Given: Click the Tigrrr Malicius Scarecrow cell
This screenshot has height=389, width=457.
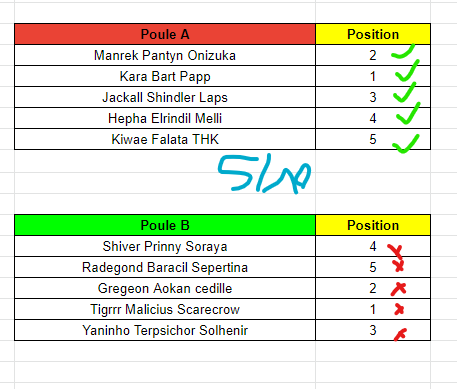Looking at the screenshot, I should [x=165, y=309].
